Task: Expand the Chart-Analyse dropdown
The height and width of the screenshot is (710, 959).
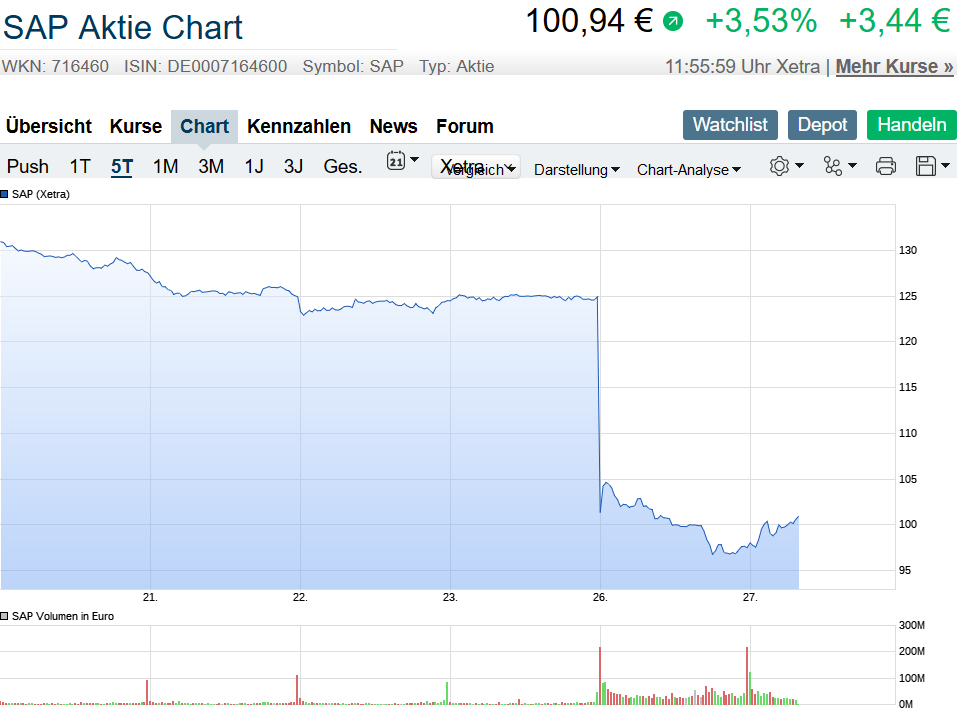Action: point(689,170)
